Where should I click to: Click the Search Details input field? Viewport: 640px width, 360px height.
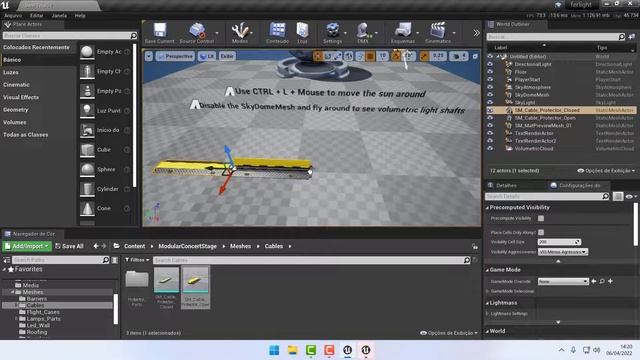(547, 196)
